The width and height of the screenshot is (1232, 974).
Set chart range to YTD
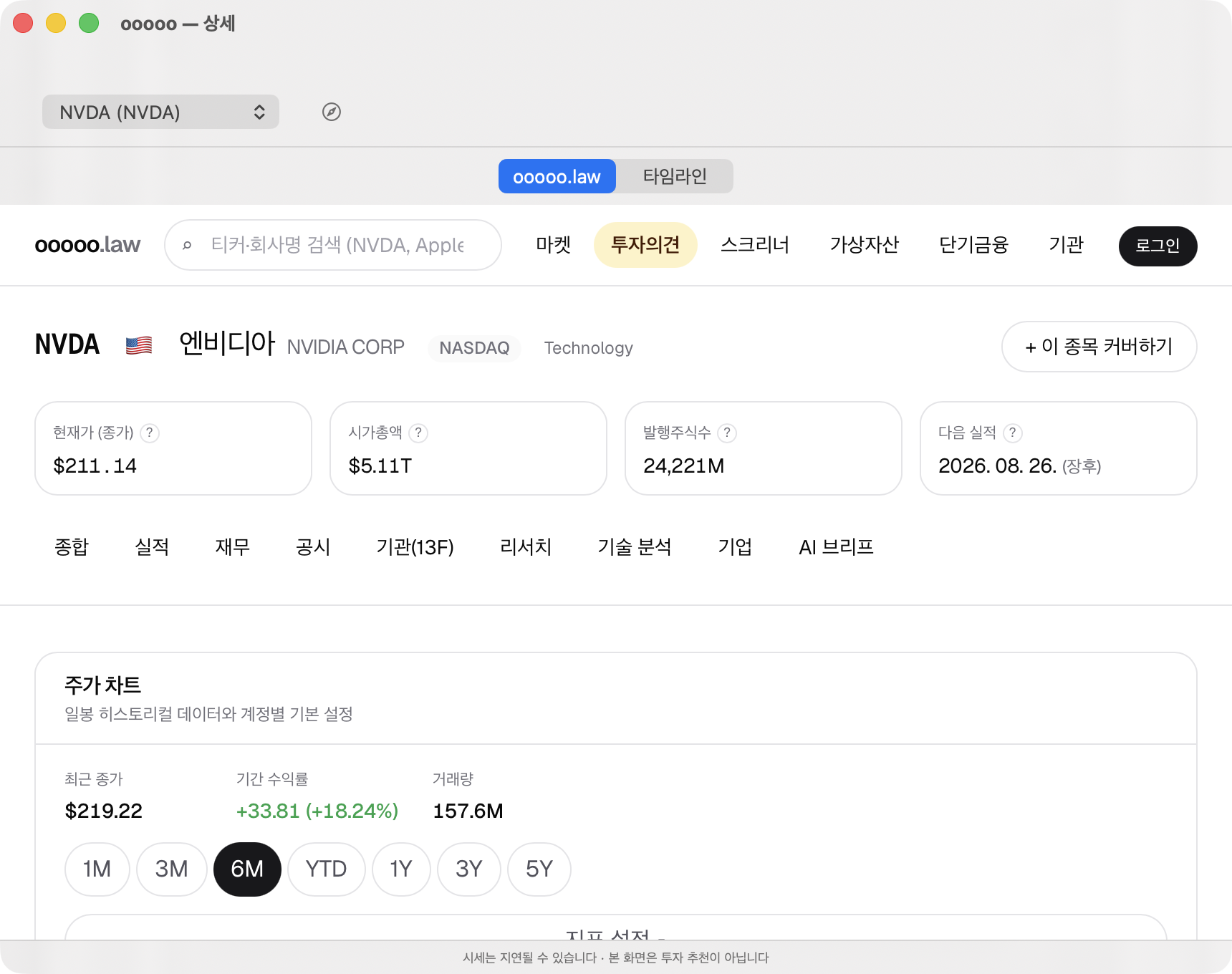(x=327, y=869)
